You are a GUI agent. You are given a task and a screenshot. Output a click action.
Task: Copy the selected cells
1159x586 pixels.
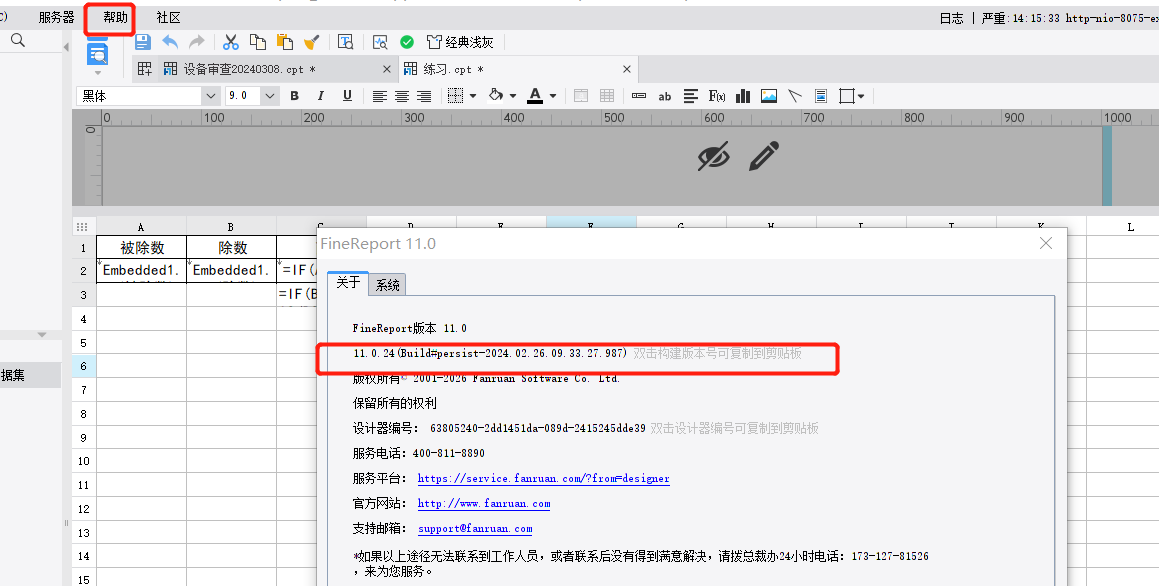click(x=257, y=42)
